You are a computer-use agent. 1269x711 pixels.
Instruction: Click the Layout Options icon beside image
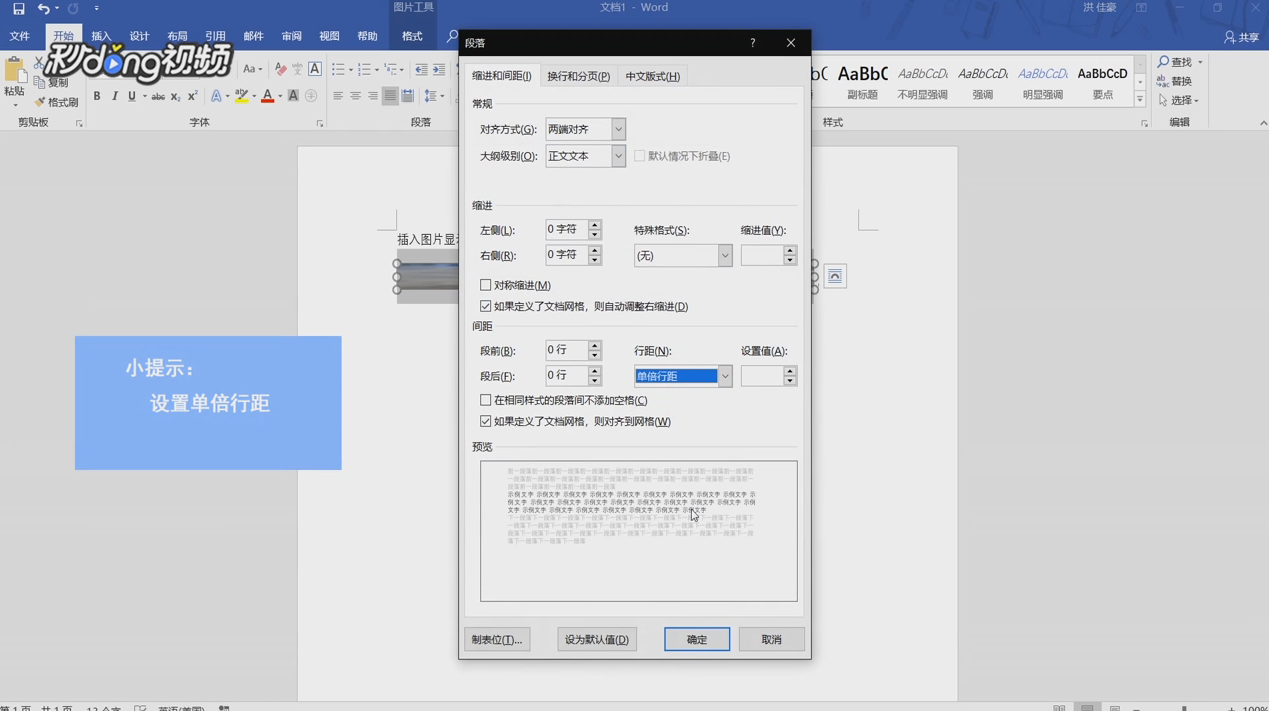coord(835,276)
